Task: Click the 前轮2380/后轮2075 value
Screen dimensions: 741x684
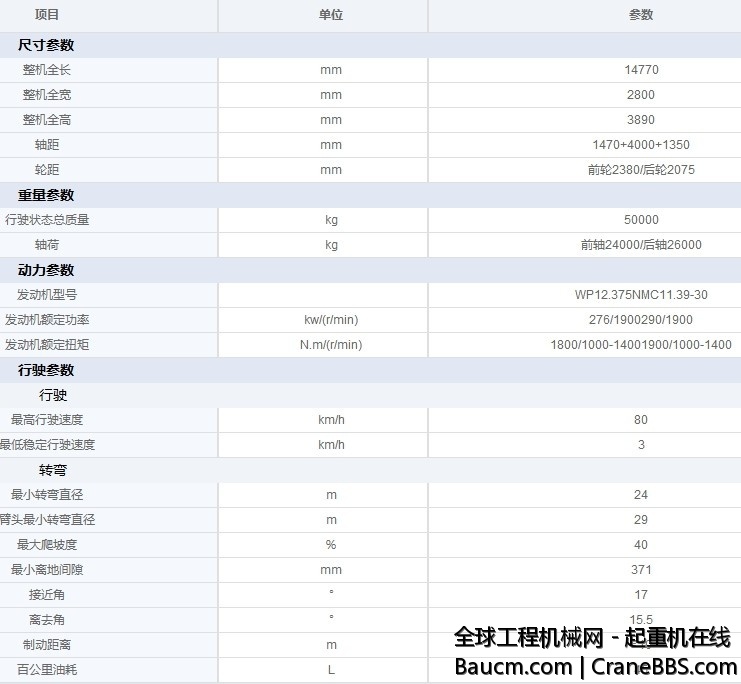Action: point(641,170)
